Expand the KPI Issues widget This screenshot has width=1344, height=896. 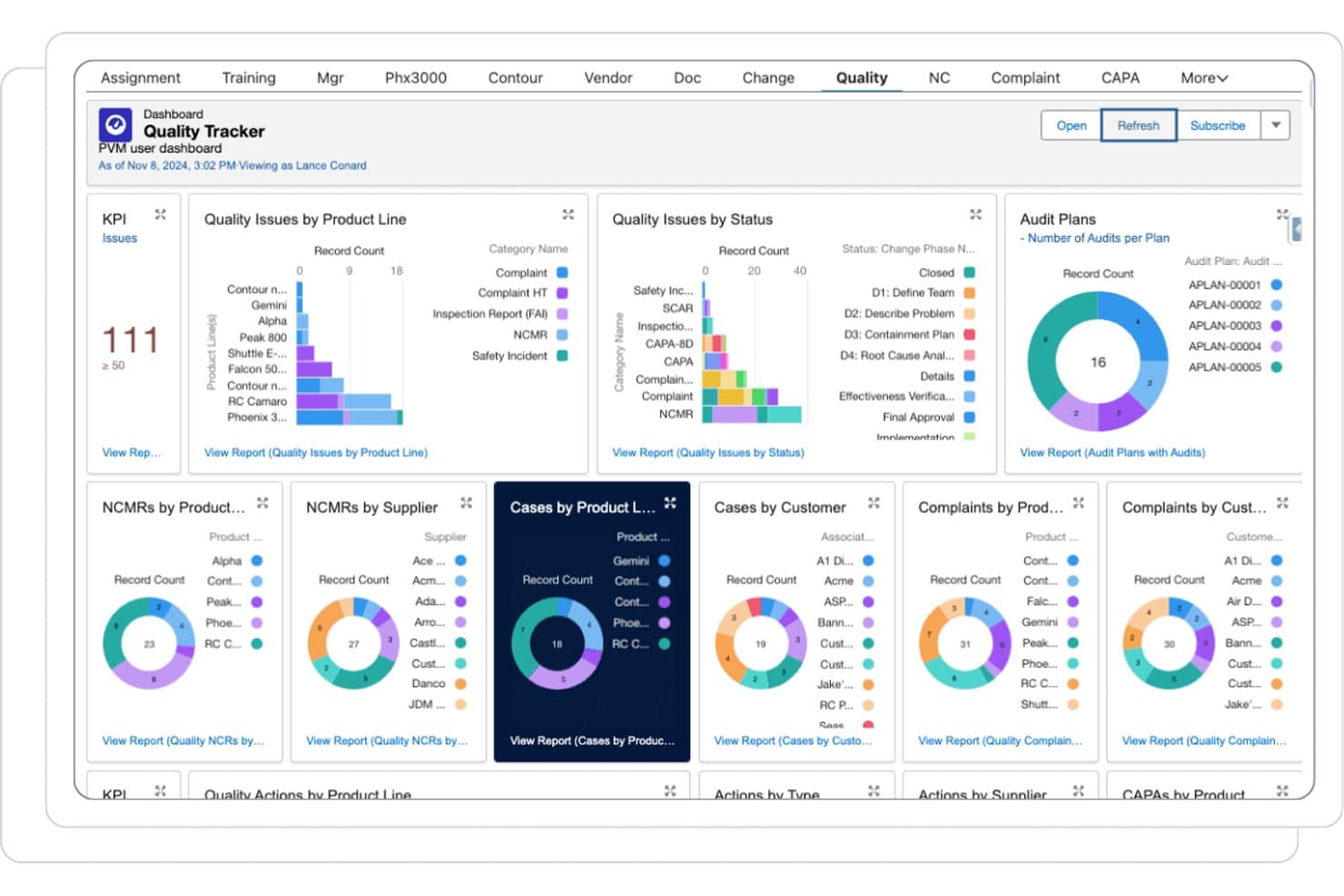coord(161,214)
